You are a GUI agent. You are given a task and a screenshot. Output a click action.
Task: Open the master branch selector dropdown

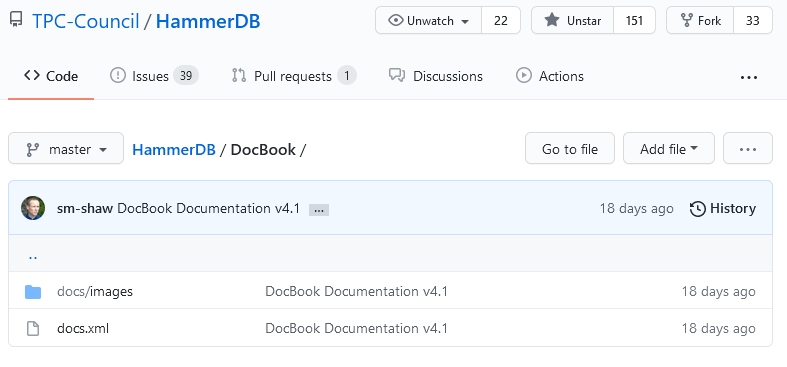pos(66,148)
